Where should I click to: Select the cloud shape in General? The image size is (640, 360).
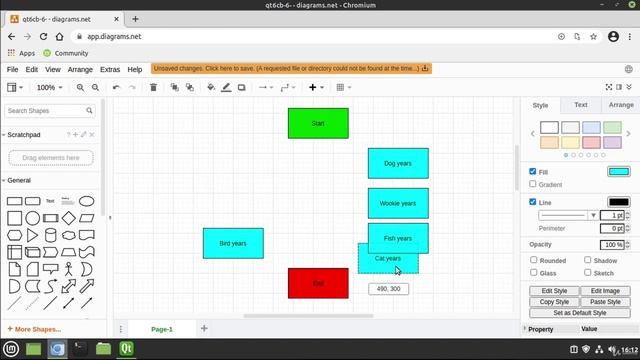69,236
